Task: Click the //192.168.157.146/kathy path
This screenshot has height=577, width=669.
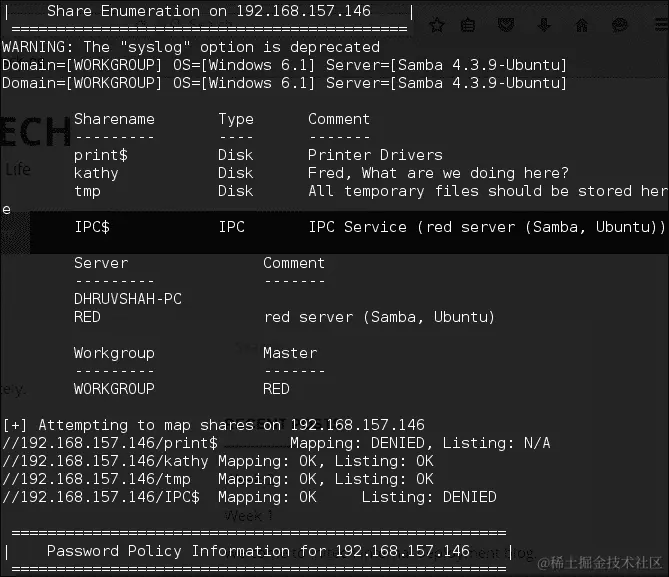Action: pyautogui.click(x=105, y=461)
